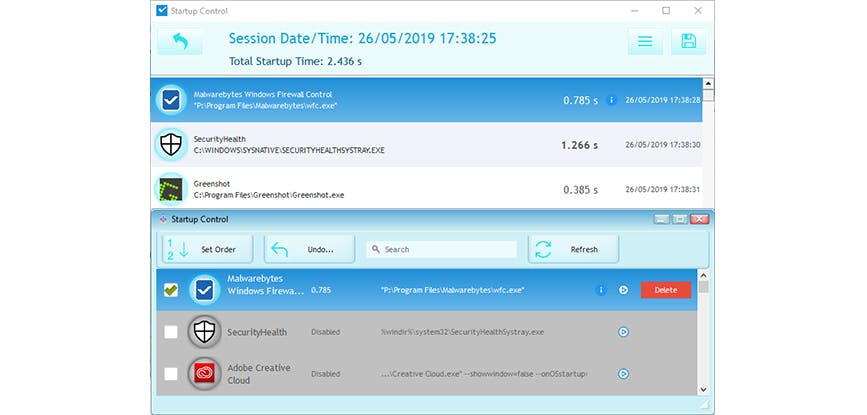This screenshot has width=867, height=415.
Task: Close the lower Startup Control window
Action: click(x=699, y=219)
